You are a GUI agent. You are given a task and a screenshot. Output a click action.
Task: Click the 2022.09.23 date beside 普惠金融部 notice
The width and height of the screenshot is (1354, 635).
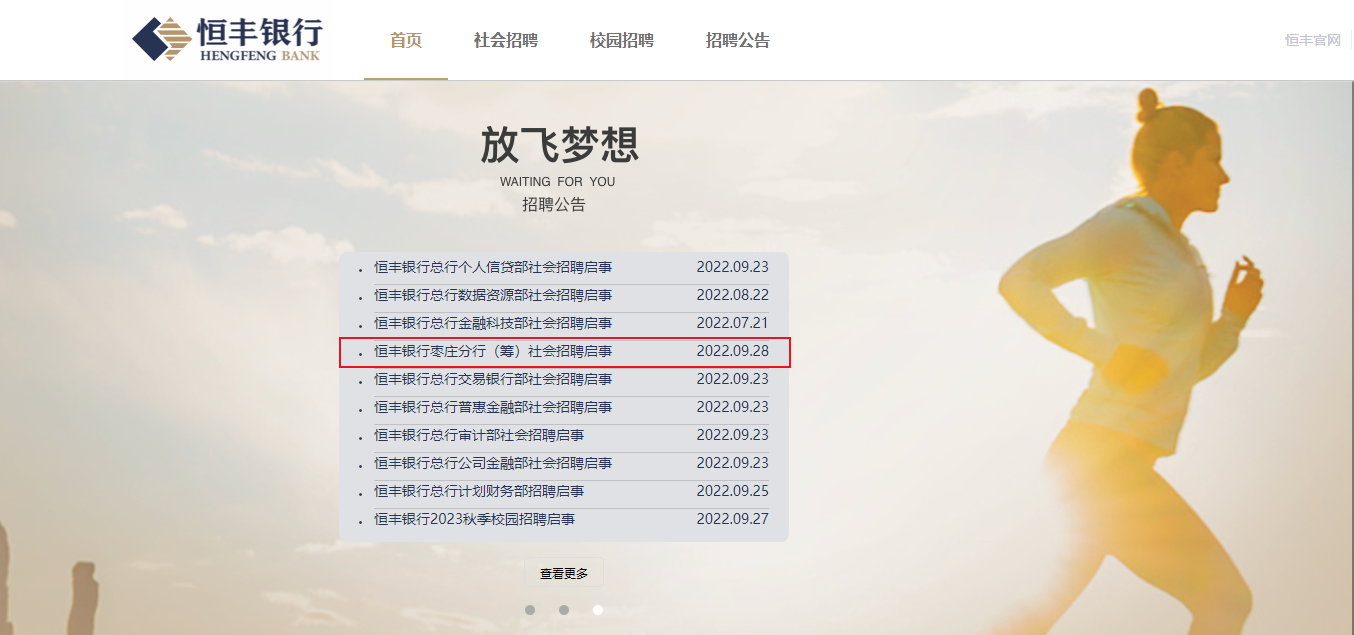coord(733,407)
